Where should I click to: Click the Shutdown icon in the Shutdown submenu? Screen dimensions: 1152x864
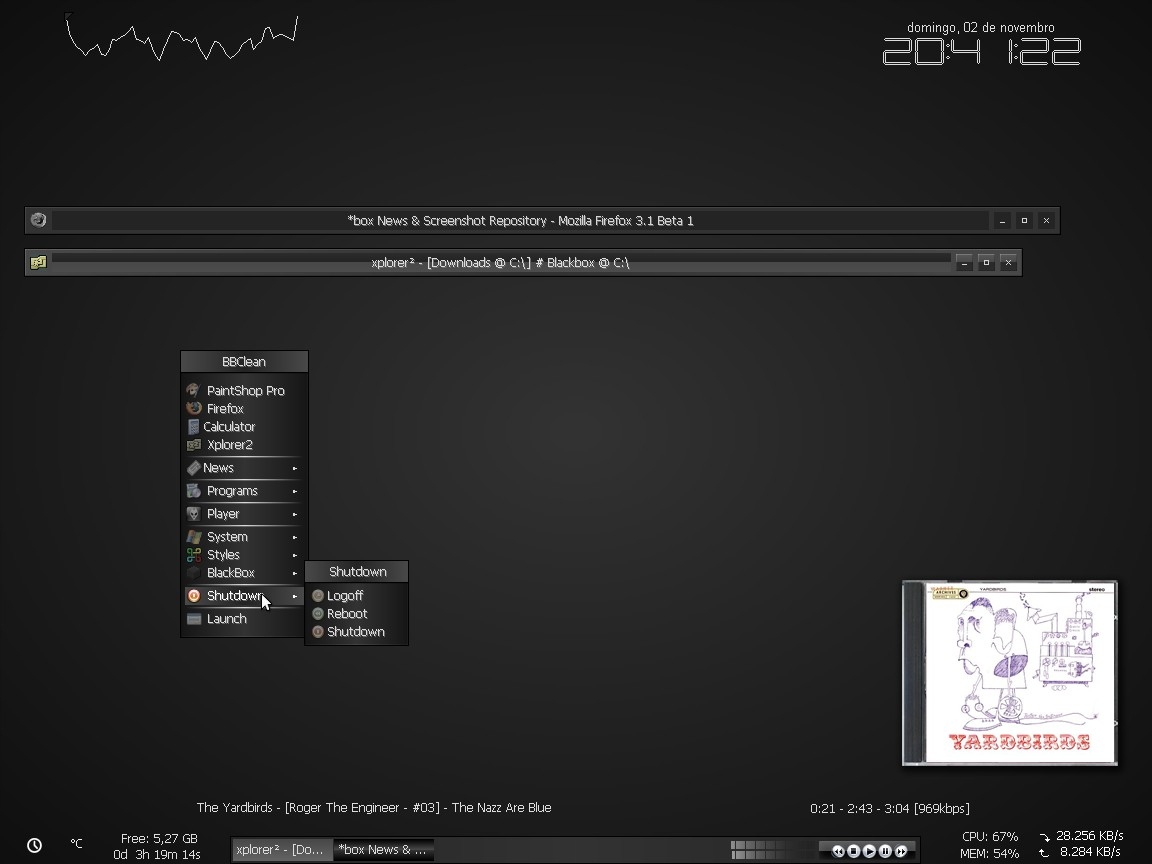pyautogui.click(x=318, y=632)
